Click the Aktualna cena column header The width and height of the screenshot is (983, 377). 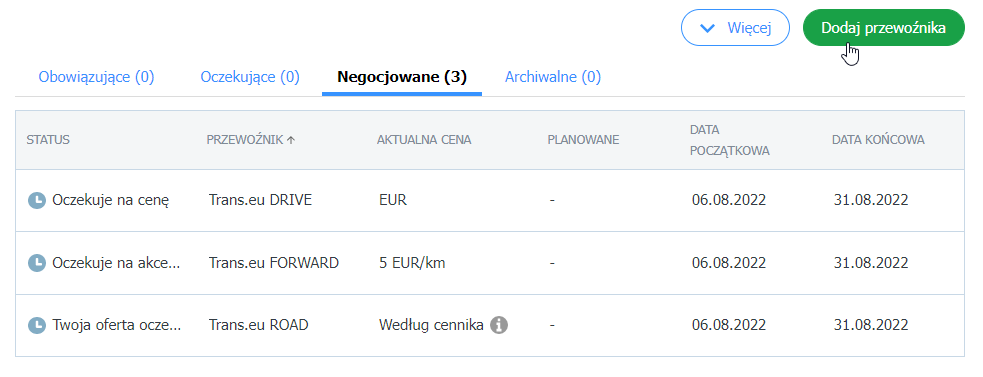click(424, 140)
